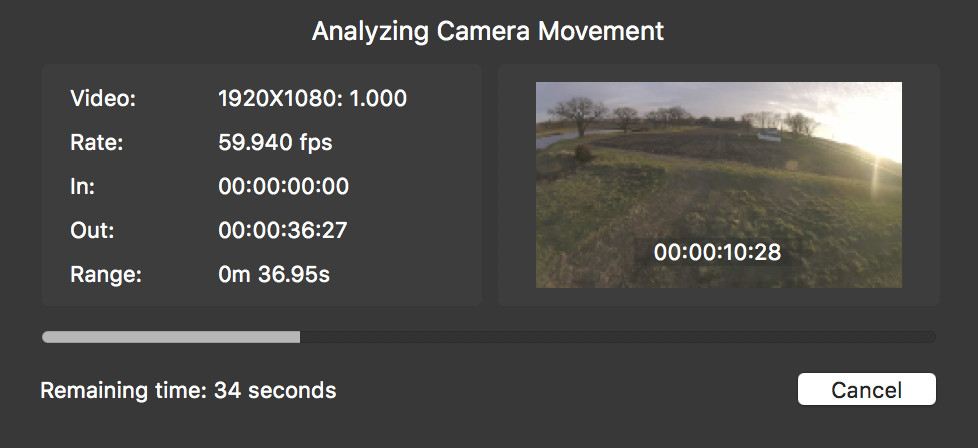Click the filled portion of the progress bar
The image size is (978, 448).
pos(170,337)
